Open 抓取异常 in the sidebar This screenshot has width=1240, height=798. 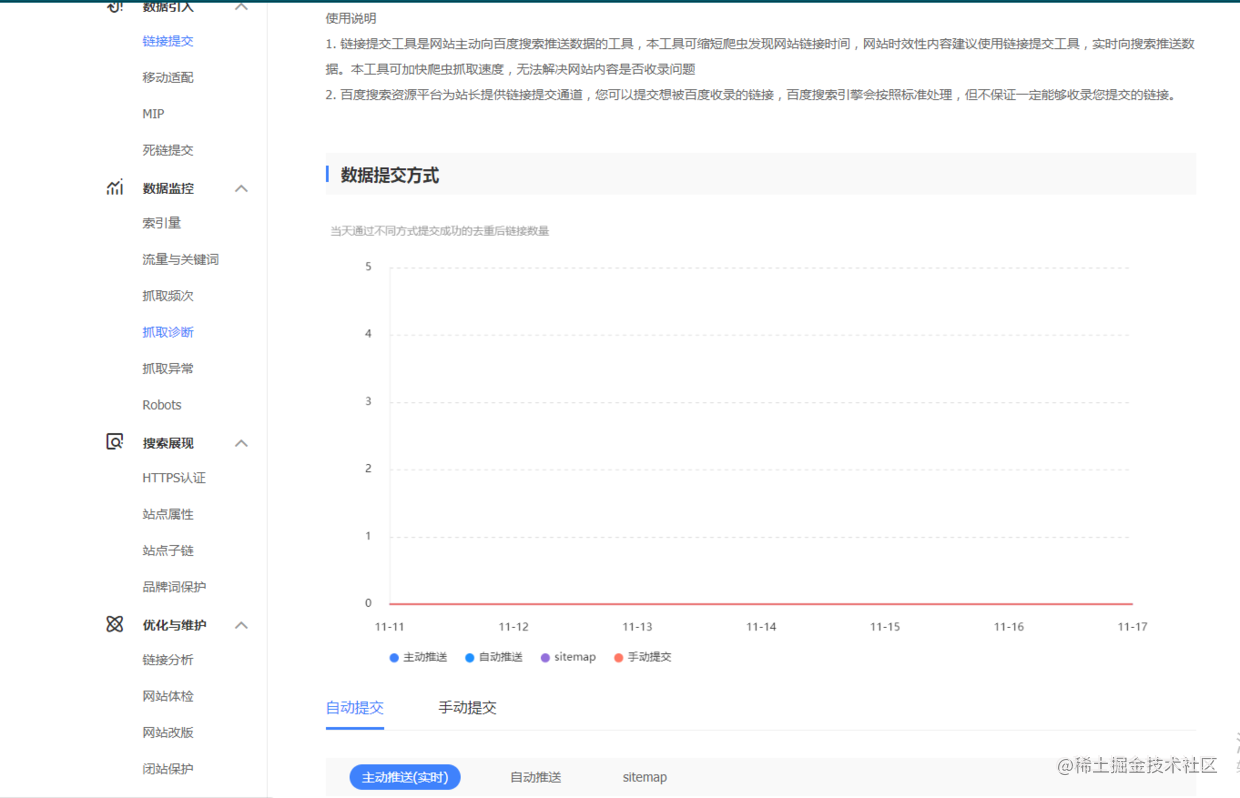[x=168, y=368]
